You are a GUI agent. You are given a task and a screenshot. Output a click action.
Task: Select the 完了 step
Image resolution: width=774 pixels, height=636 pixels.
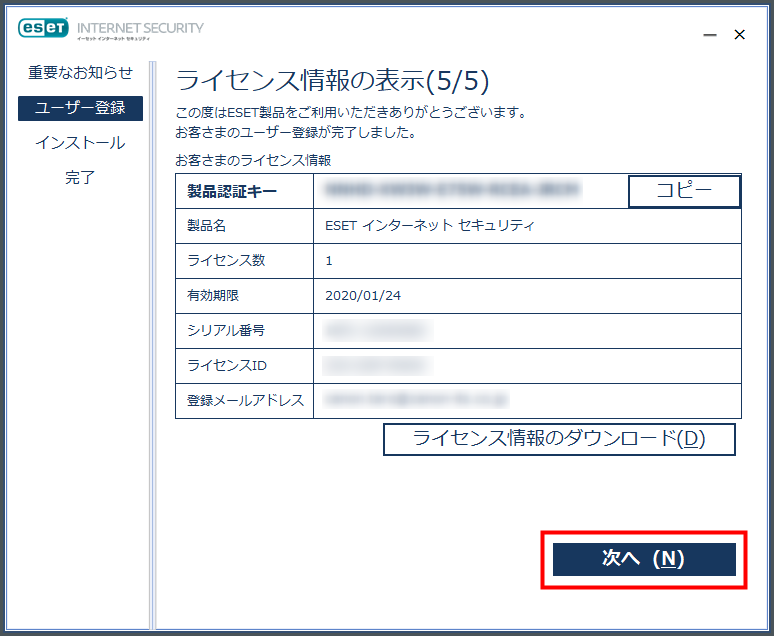click(80, 178)
